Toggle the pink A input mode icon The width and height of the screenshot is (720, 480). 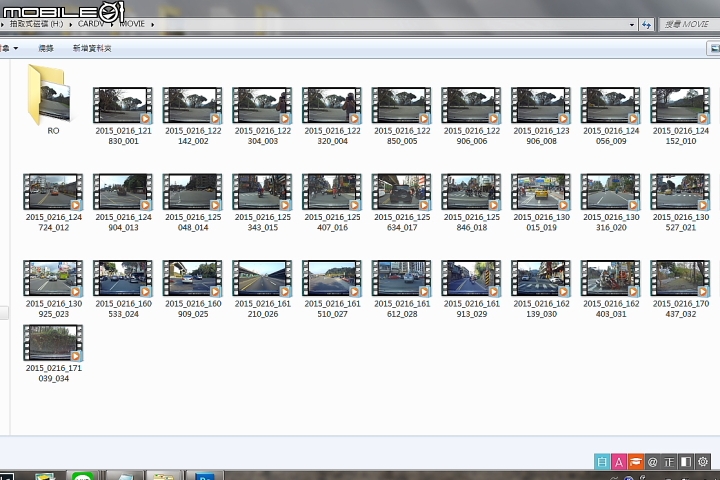pyautogui.click(x=619, y=462)
